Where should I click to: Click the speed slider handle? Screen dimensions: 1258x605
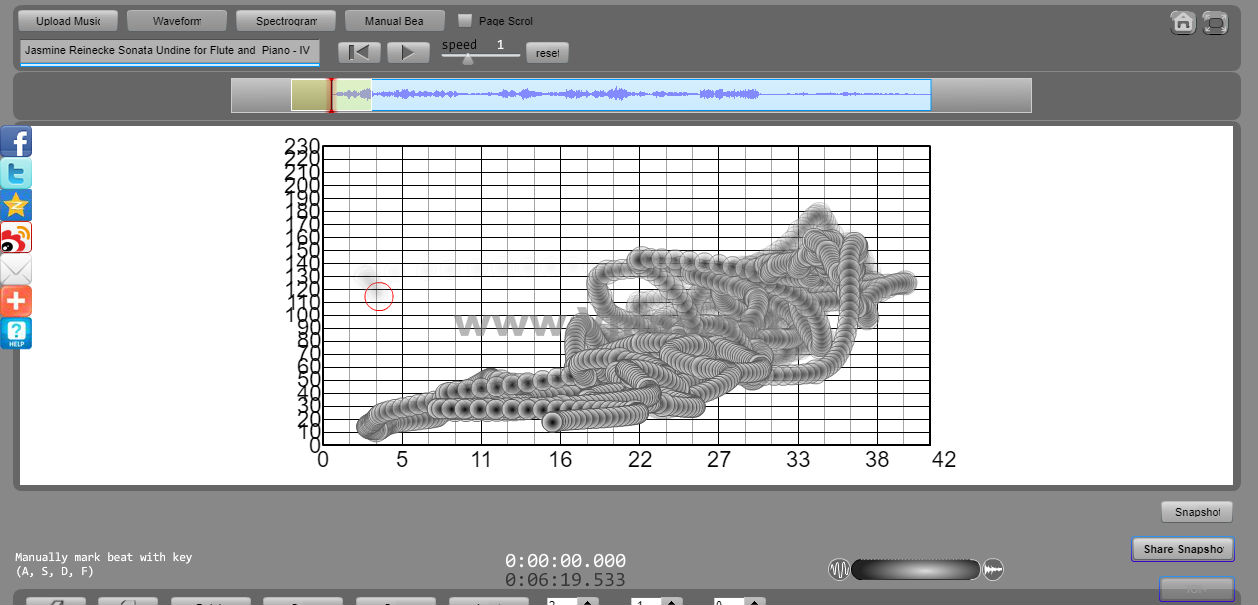(468, 58)
